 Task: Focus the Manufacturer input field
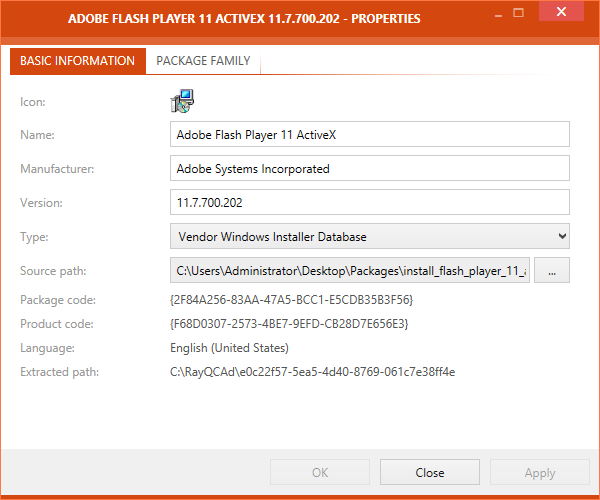click(369, 168)
